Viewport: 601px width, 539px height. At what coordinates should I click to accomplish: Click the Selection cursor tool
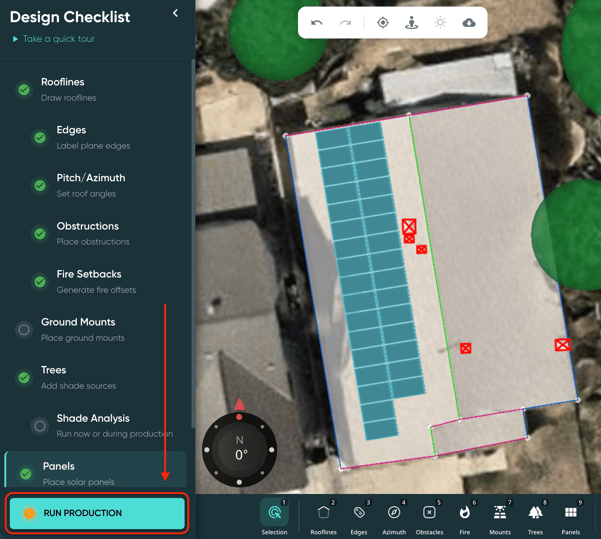[274, 515]
